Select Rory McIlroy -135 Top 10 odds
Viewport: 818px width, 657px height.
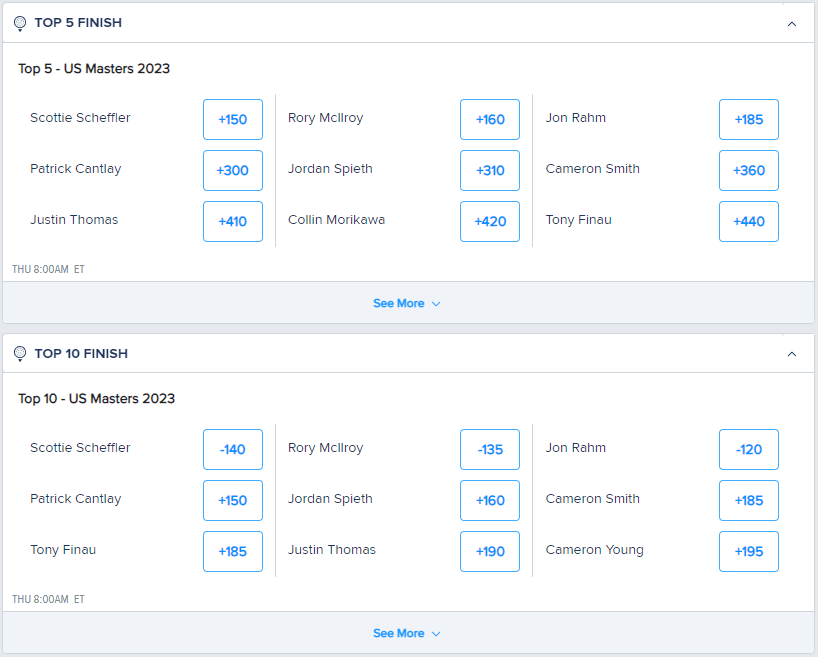[x=490, y=449]
